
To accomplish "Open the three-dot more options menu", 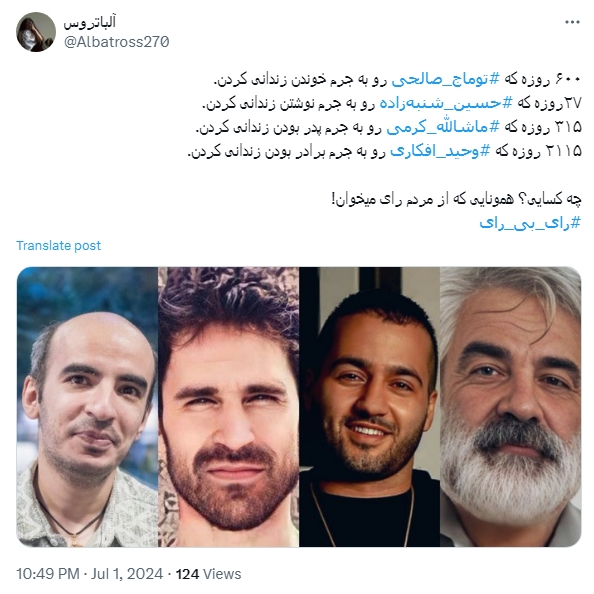I will (x=572, y=22).
